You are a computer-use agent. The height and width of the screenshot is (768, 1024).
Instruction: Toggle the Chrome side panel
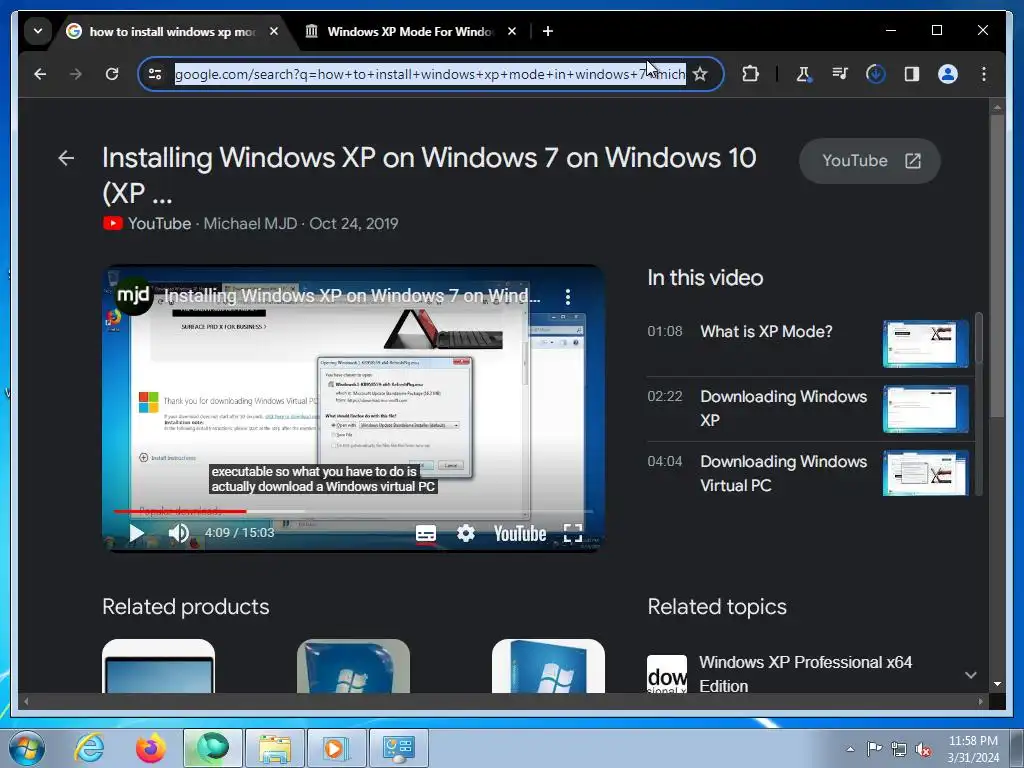point(912,74)
